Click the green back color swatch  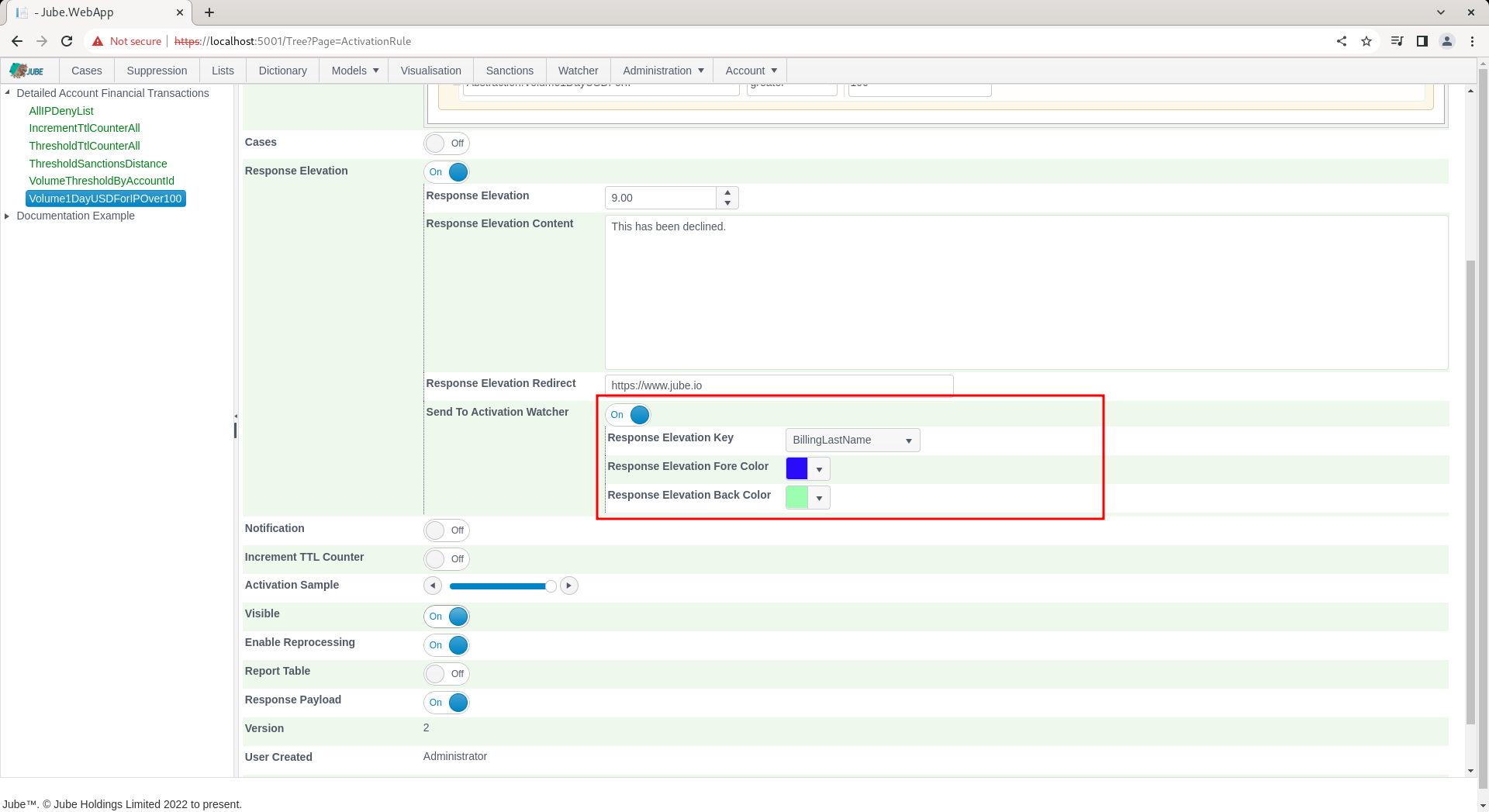(x=797, y=498)
